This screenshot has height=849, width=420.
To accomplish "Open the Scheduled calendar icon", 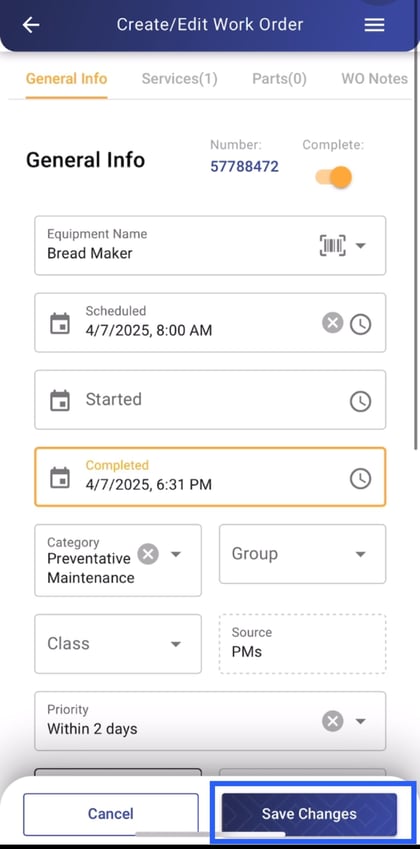I will click(60, 324).
